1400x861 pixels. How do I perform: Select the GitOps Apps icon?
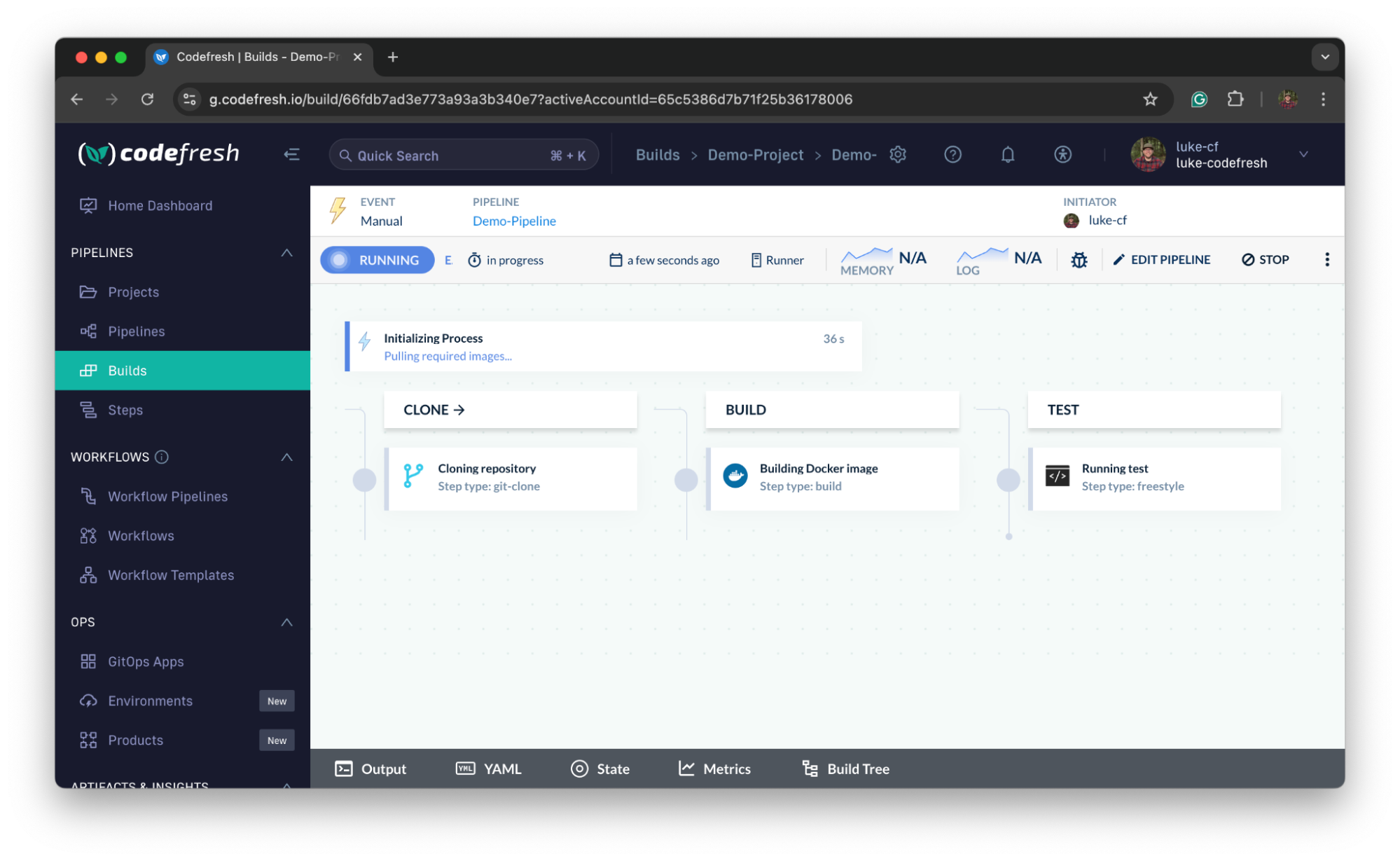pyautogui.click(x=89, y=661)
